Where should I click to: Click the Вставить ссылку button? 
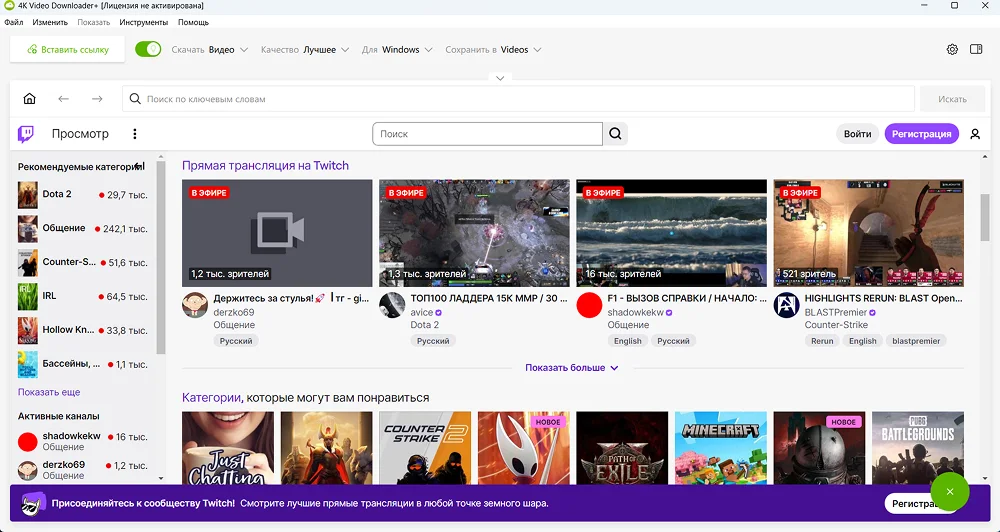tap(67, 49)
